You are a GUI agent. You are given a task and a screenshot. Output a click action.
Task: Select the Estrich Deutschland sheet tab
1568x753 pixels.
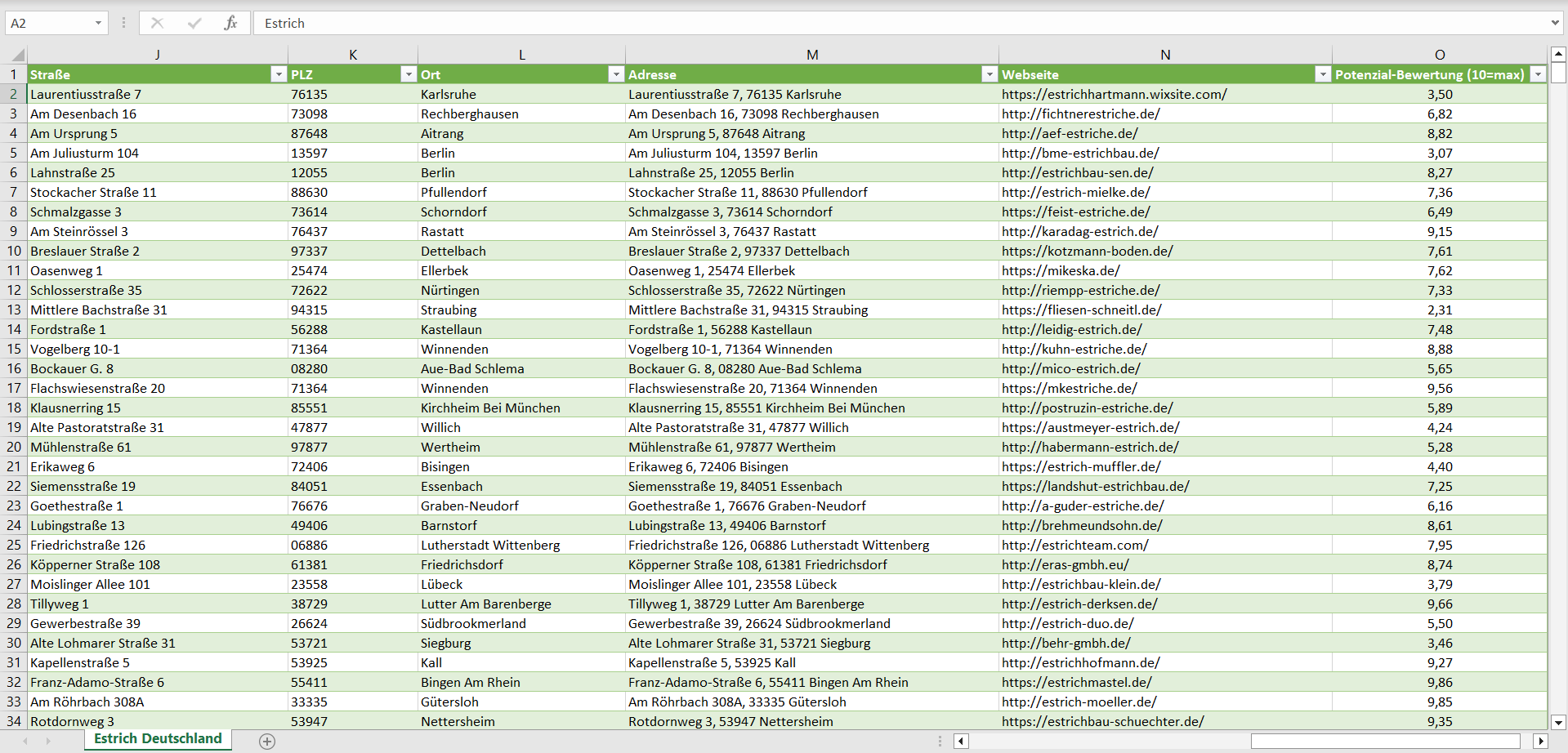[x=159, y=739]
